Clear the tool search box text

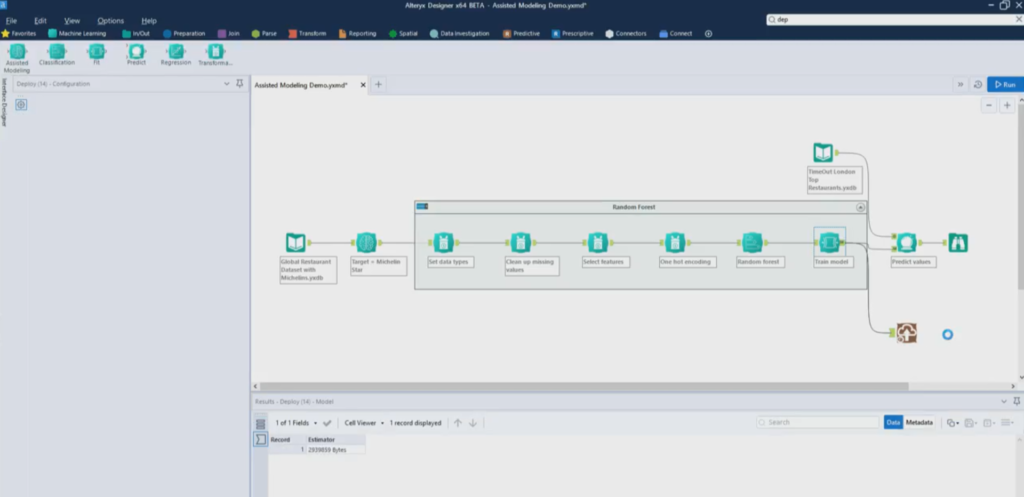(1018, 20)
